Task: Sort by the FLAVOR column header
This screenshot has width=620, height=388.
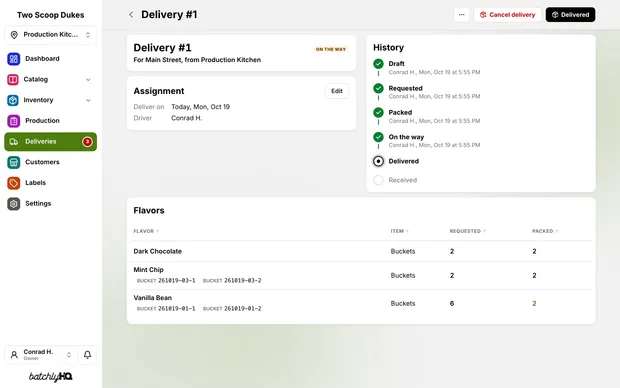Action: click(x=146, y=231)
